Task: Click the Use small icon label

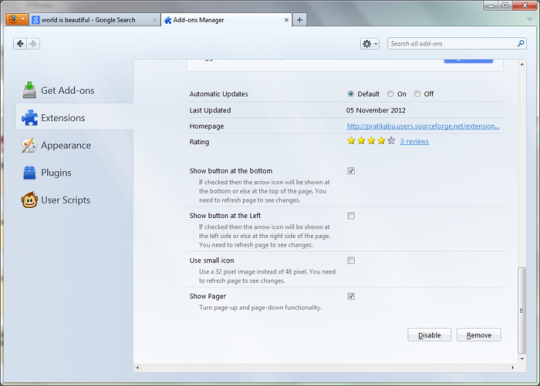Action: pos(212,260)
